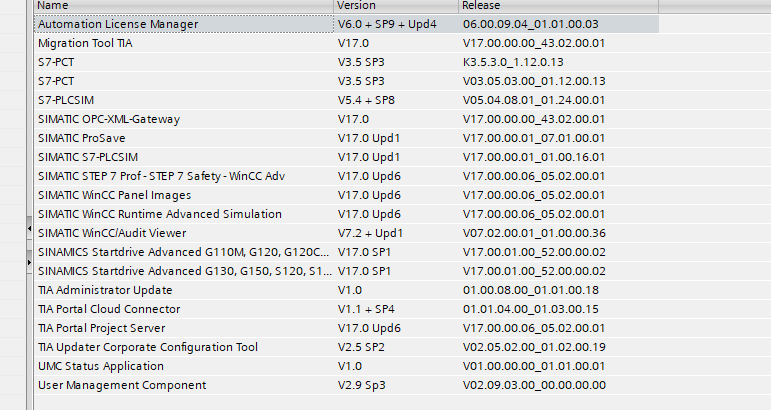Click the SIMATIC OPC-XML-Gateway entry
The height and width of the screenshot is (410, 771).
coord(109,119)
